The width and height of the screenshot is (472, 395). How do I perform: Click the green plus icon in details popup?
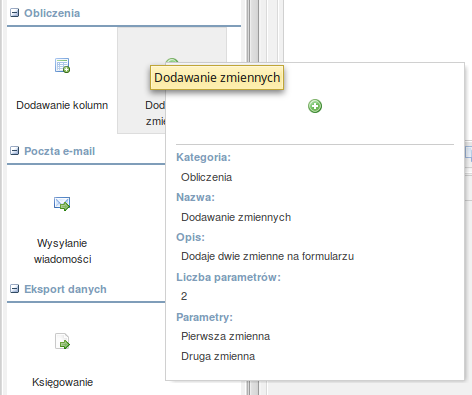tap(315, 106)
